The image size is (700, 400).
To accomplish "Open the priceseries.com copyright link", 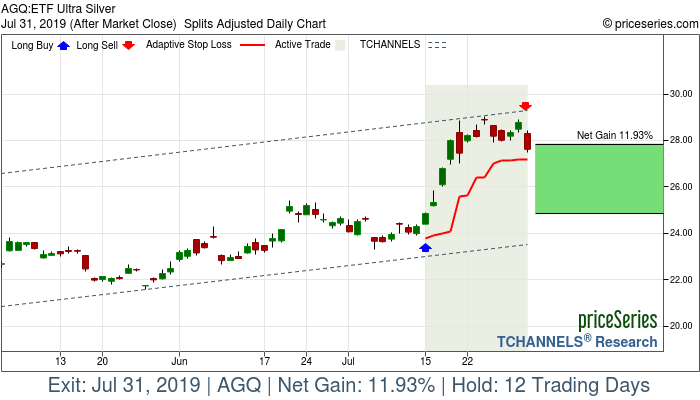I will (x=649, y=22).
